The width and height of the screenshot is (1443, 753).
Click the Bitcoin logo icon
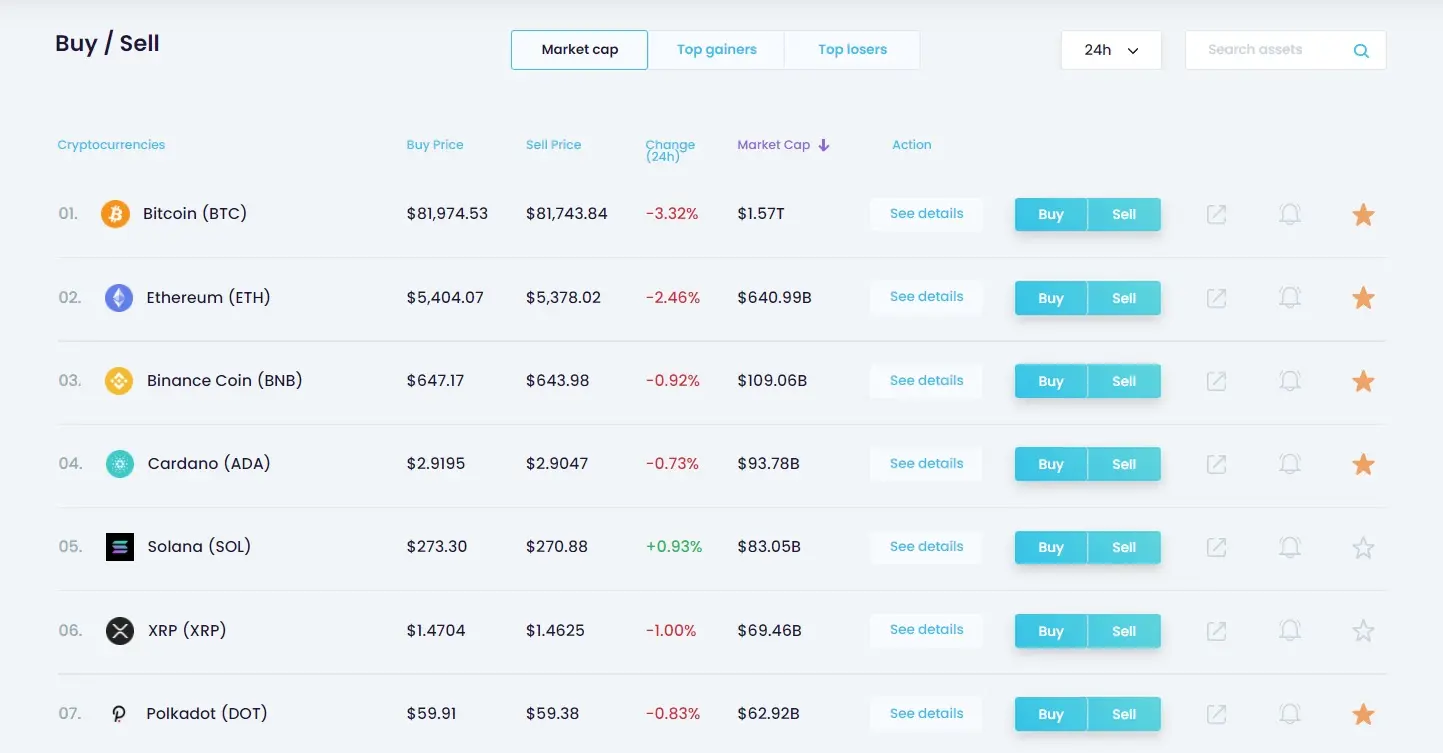pos(116,214)
